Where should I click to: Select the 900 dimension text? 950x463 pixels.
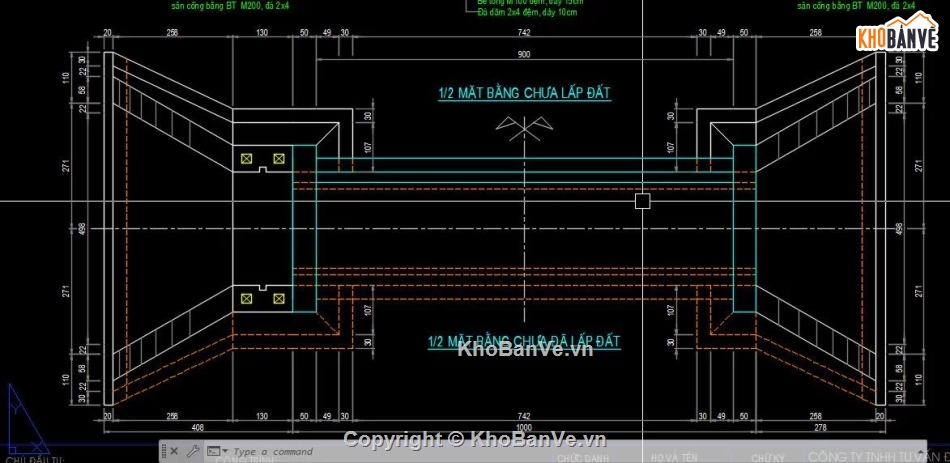coord(524,55)
